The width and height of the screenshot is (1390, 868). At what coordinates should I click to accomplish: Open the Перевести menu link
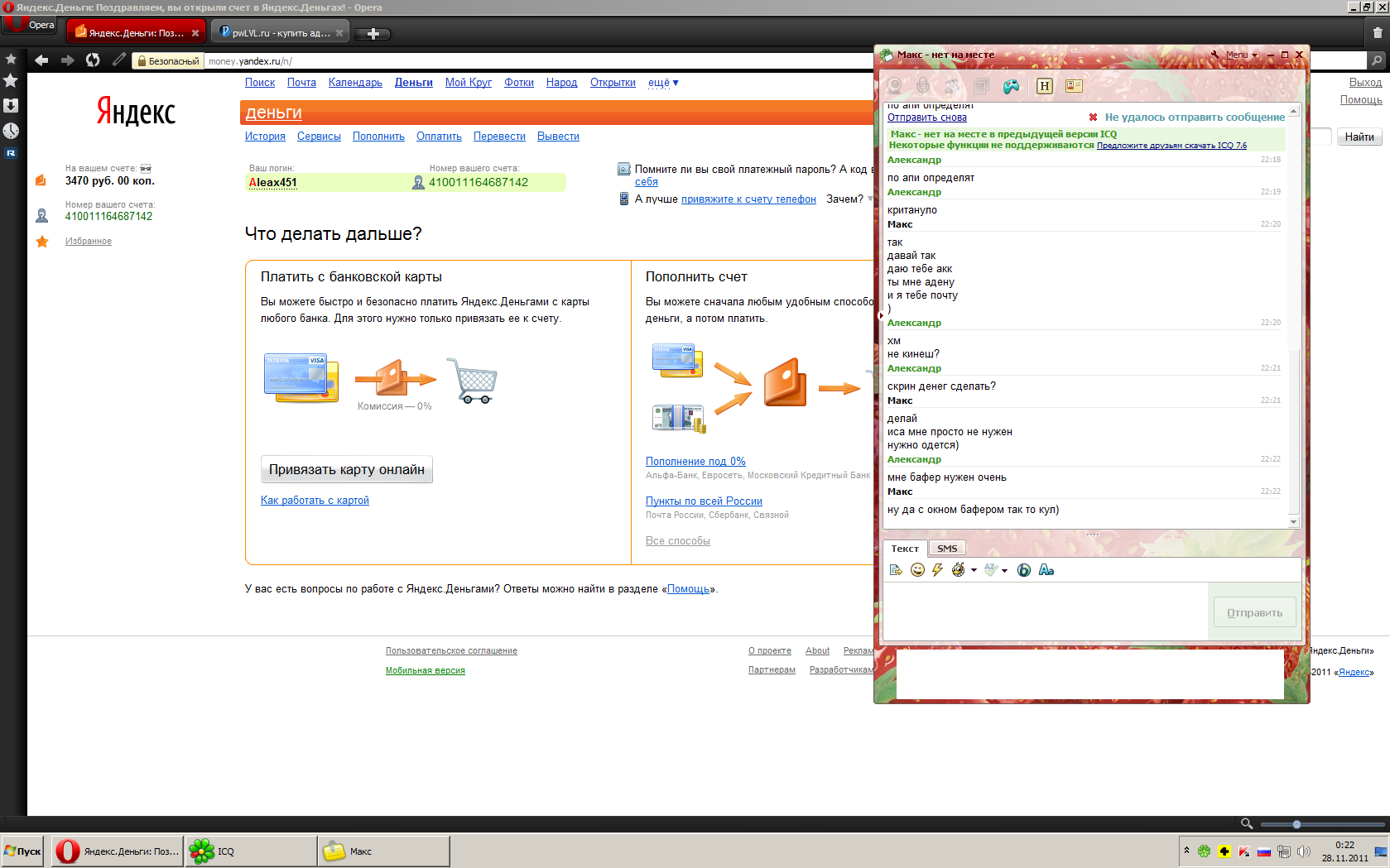tap(499, 137)
